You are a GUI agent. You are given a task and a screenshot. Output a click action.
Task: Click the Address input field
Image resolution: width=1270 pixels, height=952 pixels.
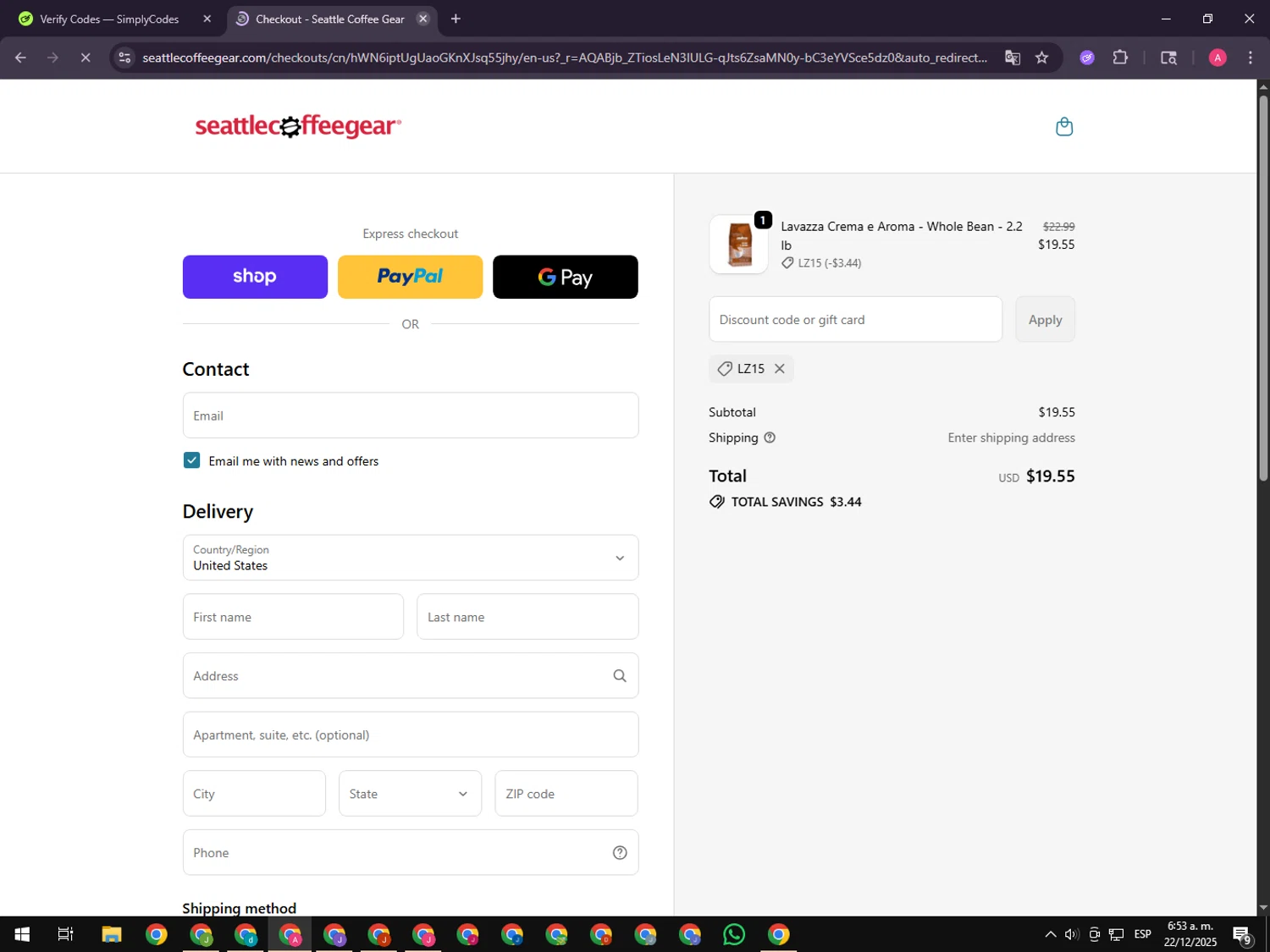[x=411, y=676]
